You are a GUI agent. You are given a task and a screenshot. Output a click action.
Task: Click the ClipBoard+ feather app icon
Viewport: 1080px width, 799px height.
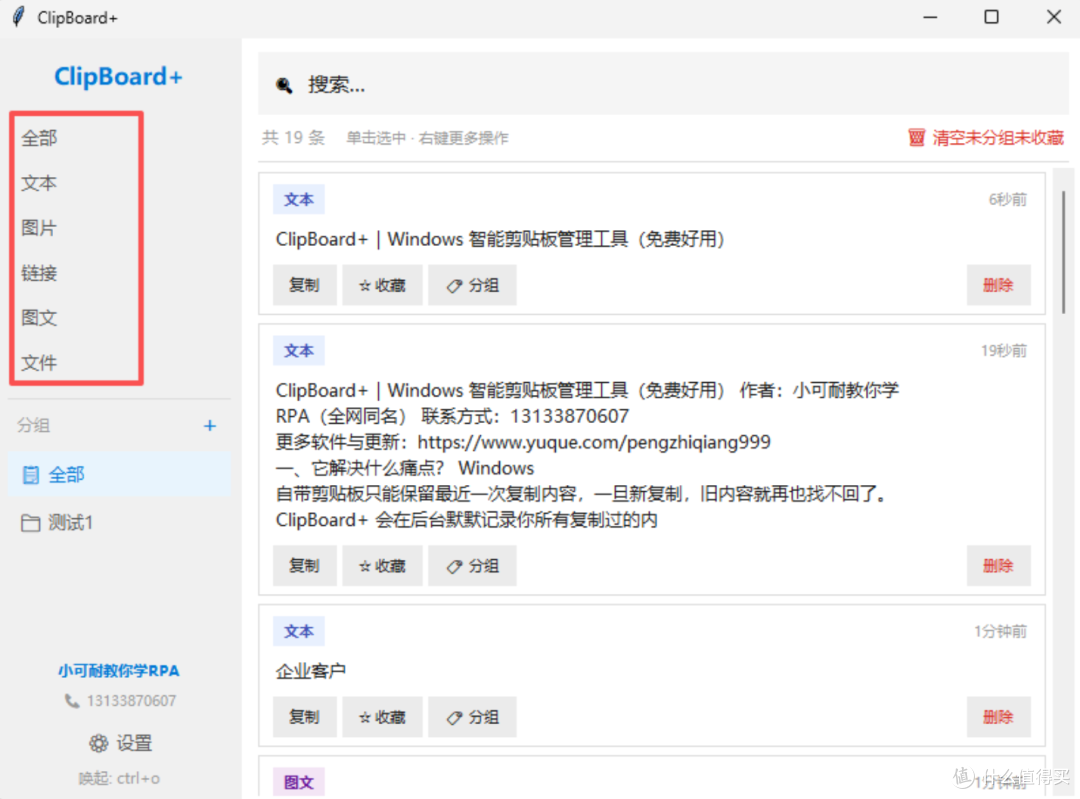coord(19,17)
